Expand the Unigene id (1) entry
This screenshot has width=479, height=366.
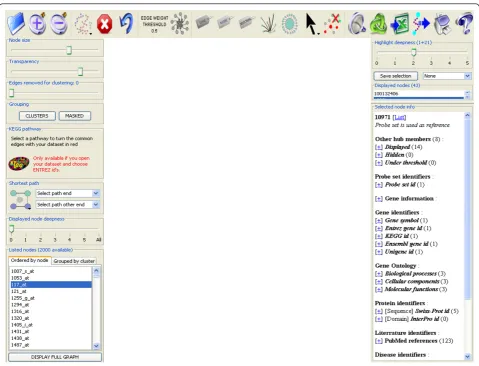pyautogui.click(x=379, y=252)
